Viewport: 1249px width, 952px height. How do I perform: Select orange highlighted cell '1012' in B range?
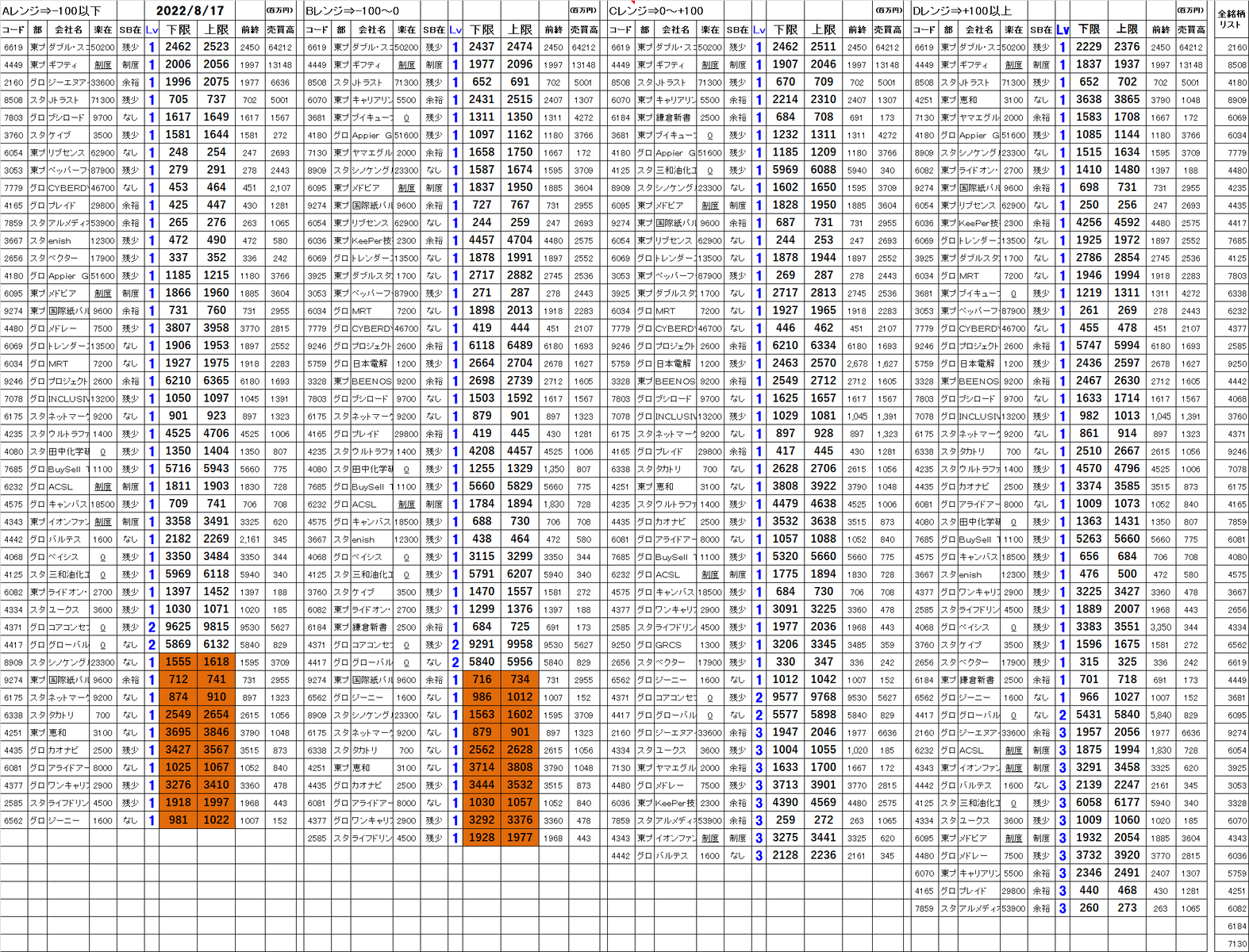pyautogui.click(x=520, y=697)
